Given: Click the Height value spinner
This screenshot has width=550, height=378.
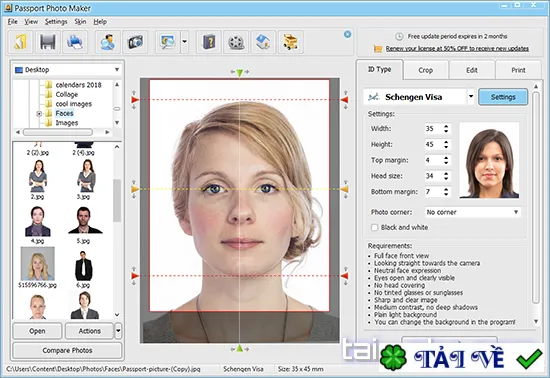Looking at the screenshot, I should tap(446, 144).
